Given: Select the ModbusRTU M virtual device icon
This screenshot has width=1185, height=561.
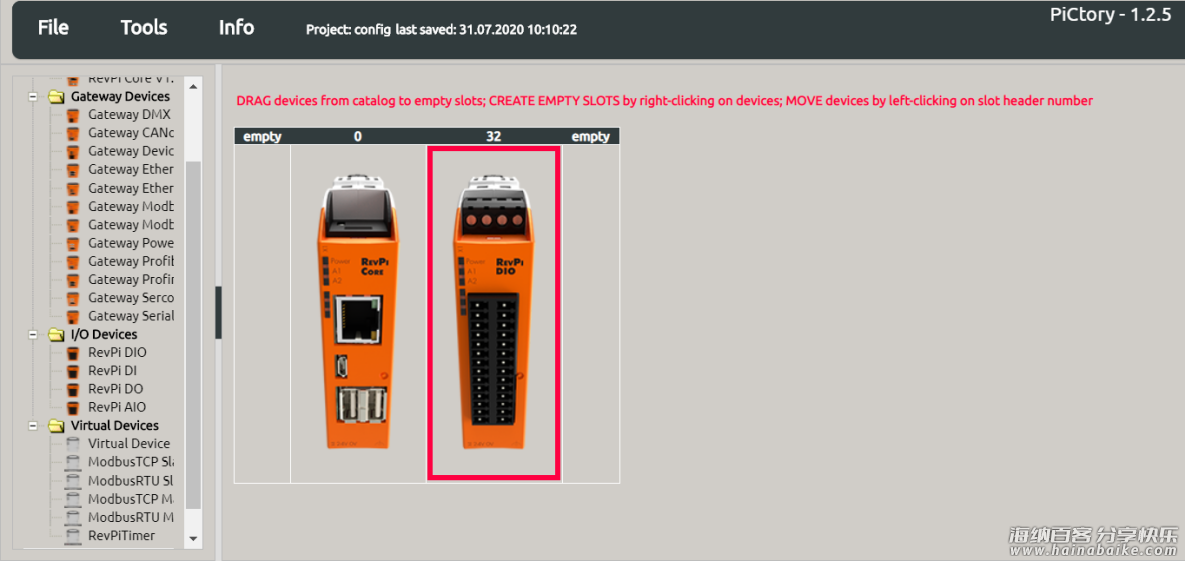Looking at the screenshot, I should (x=73, y=517).
